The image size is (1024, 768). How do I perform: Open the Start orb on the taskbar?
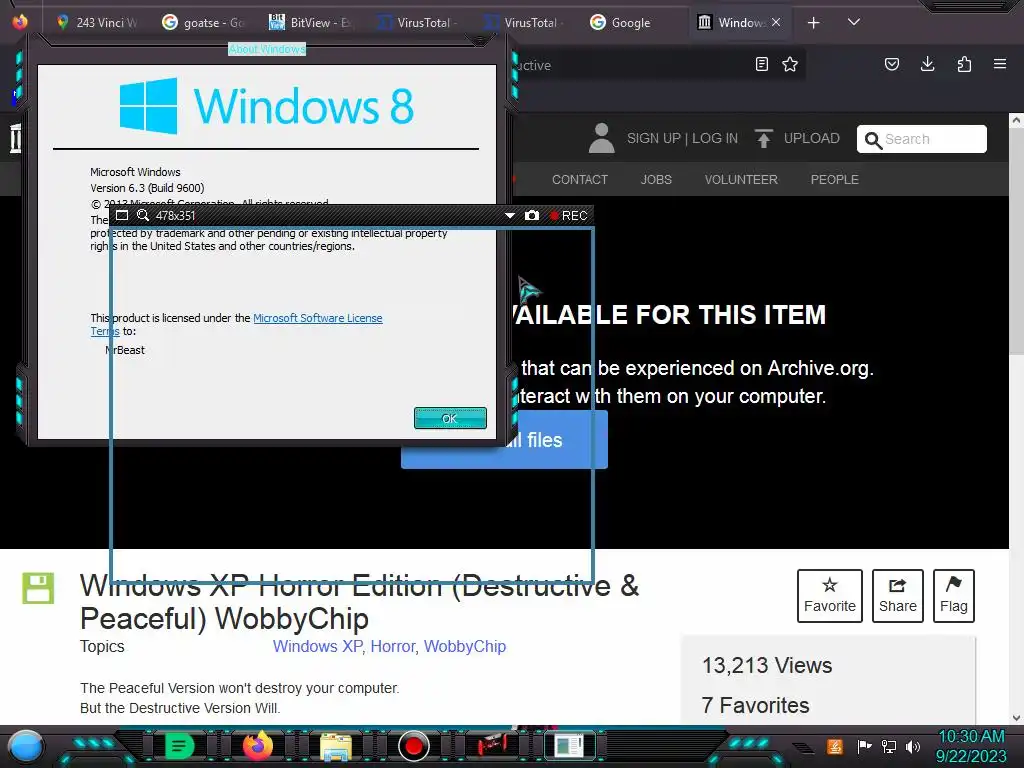coord(25,747)
